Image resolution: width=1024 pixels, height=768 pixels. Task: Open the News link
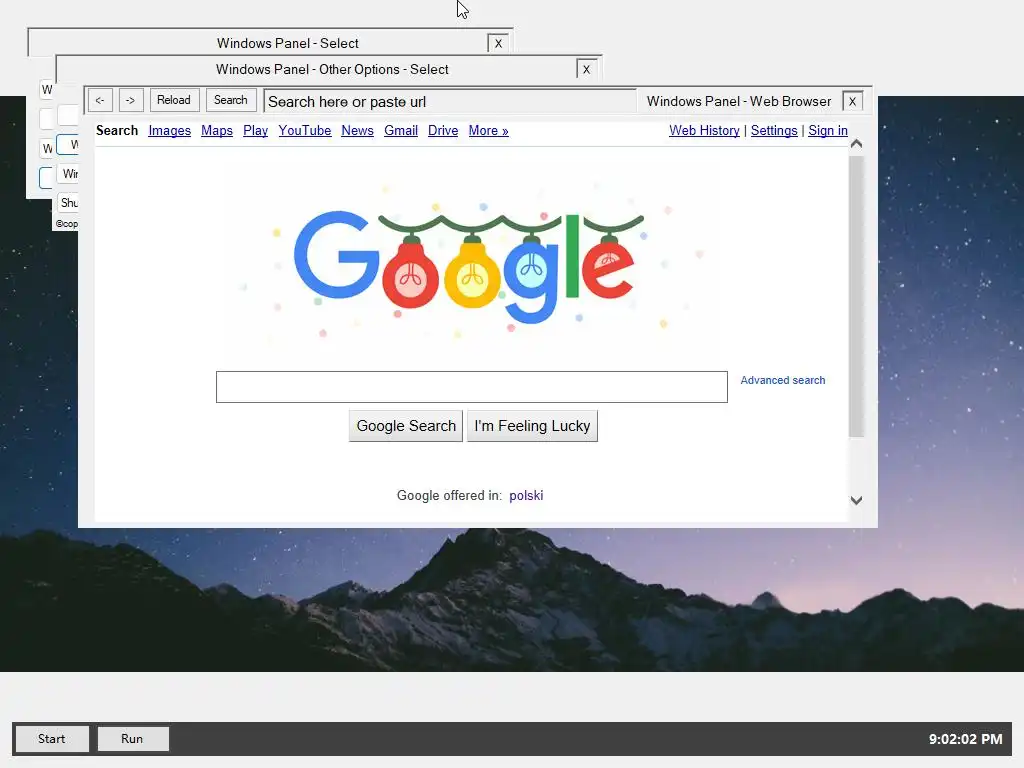(357, 131)
